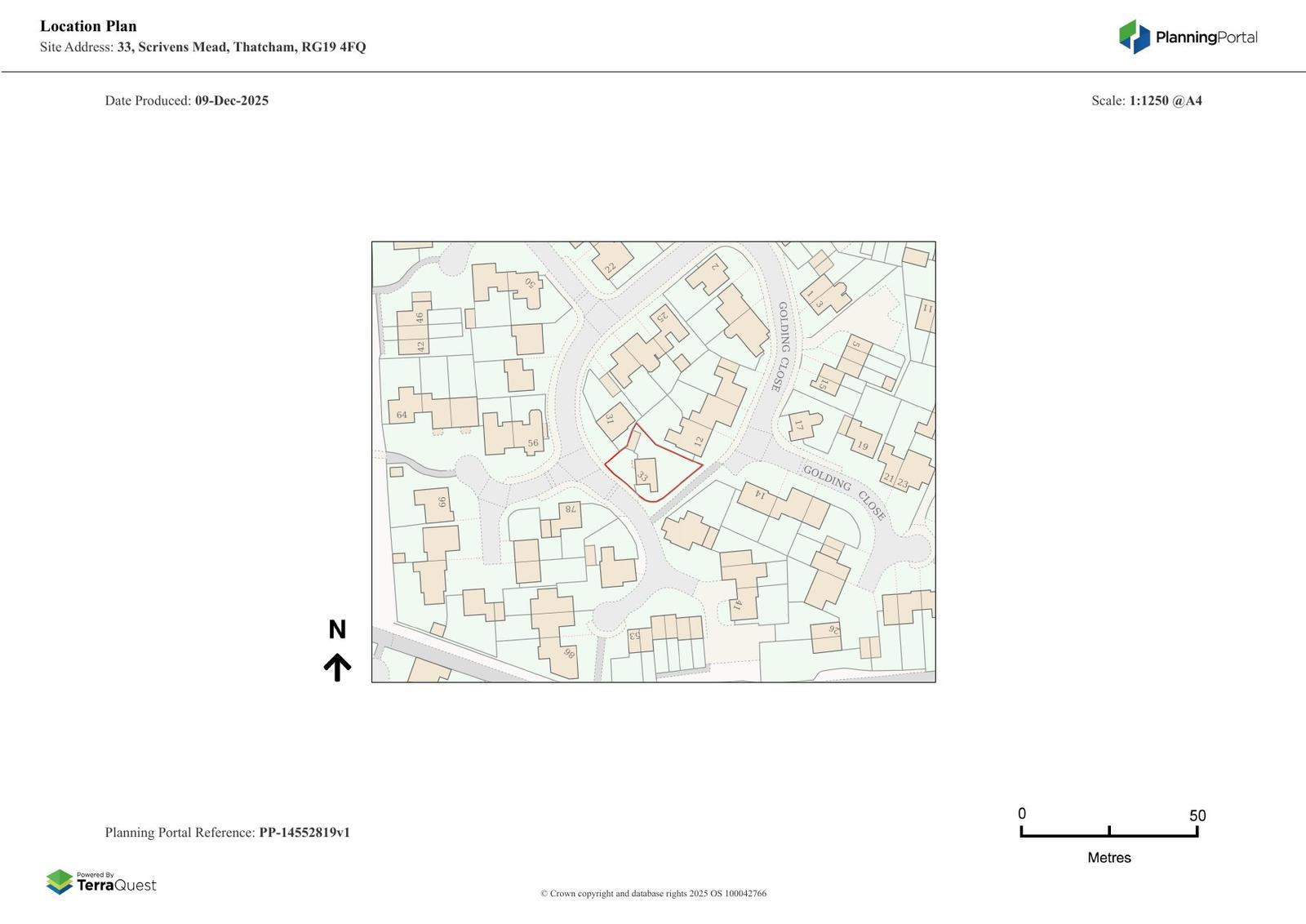Viewport: 1306px width, 924px height.
Task: Click the diagonal Golding Close road label
Action: tap(844, 491)
